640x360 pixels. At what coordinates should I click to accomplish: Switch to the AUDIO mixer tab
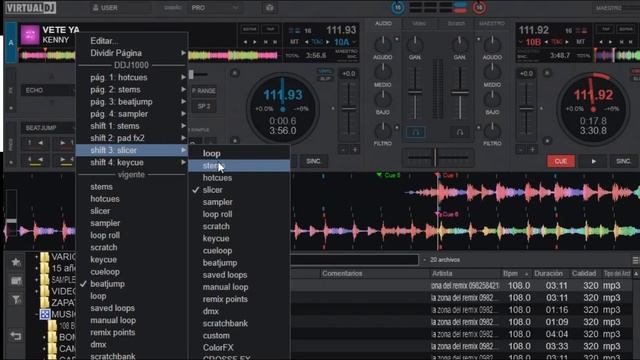(x=383, y=24)
